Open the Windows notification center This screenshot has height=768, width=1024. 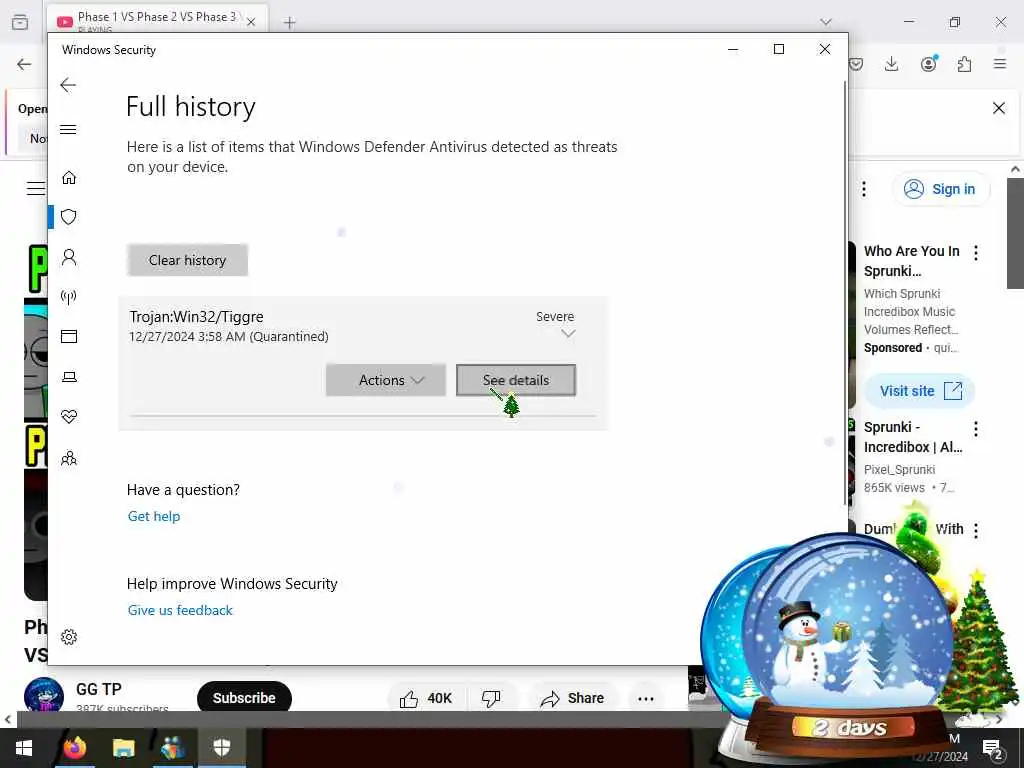[x=993, y=748]
